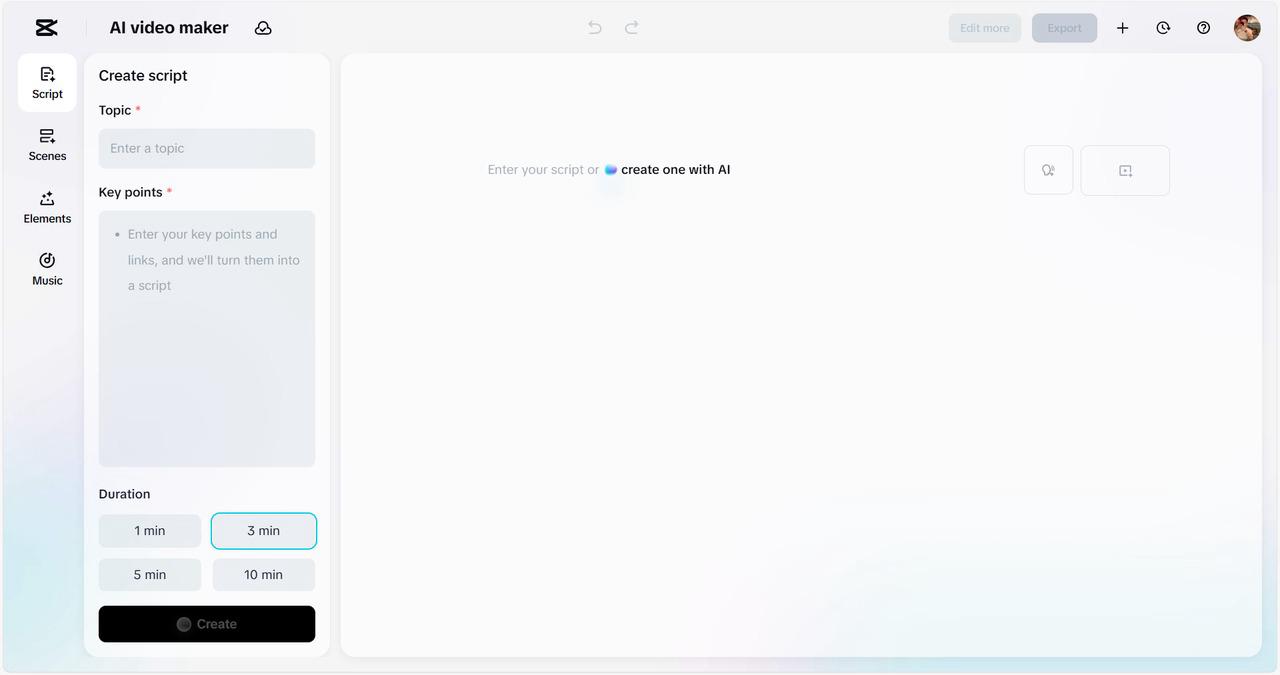The width and height of the screenshot is (1280, 675).
Task: Click the undo arrow icon
Action: point(595,28)
